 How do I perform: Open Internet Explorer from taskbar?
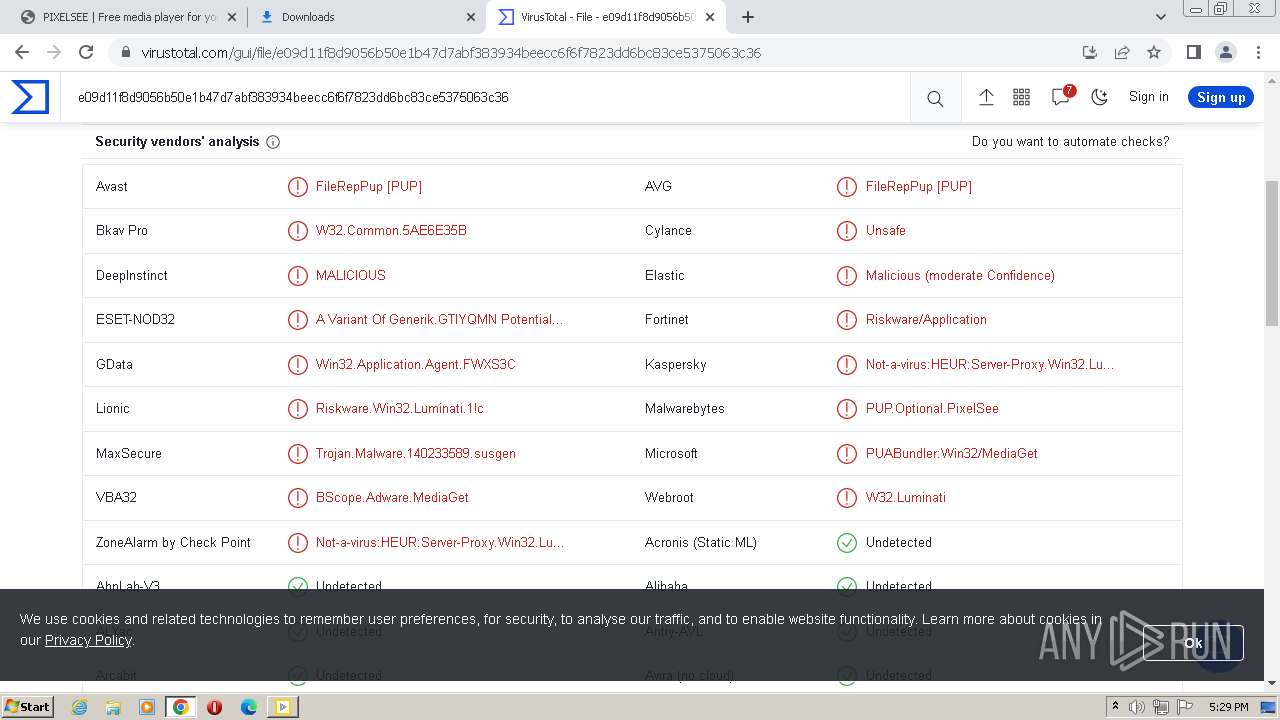tap(79, 707)
